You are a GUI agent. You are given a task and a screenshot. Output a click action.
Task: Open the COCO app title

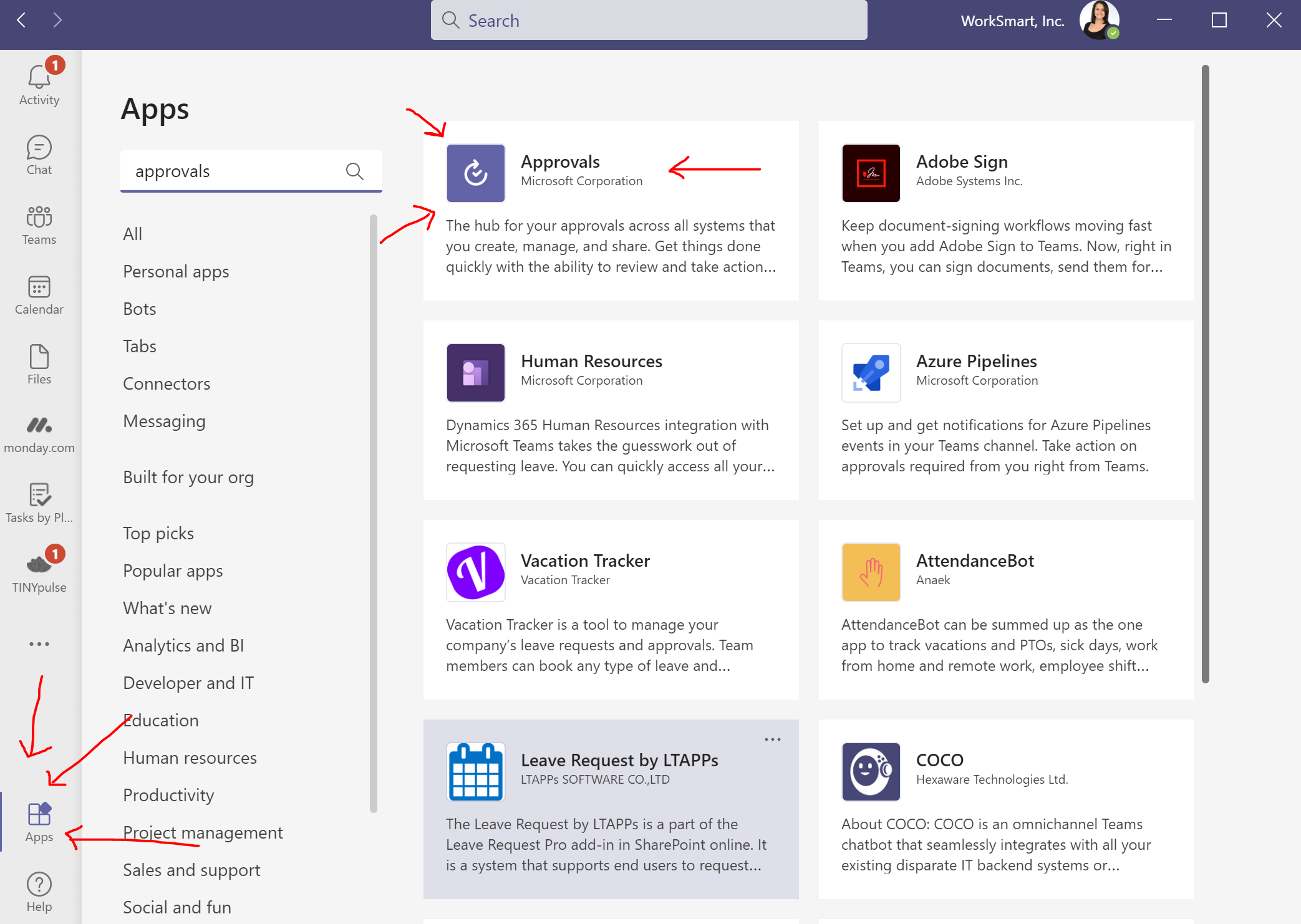(x=939, y=760)
